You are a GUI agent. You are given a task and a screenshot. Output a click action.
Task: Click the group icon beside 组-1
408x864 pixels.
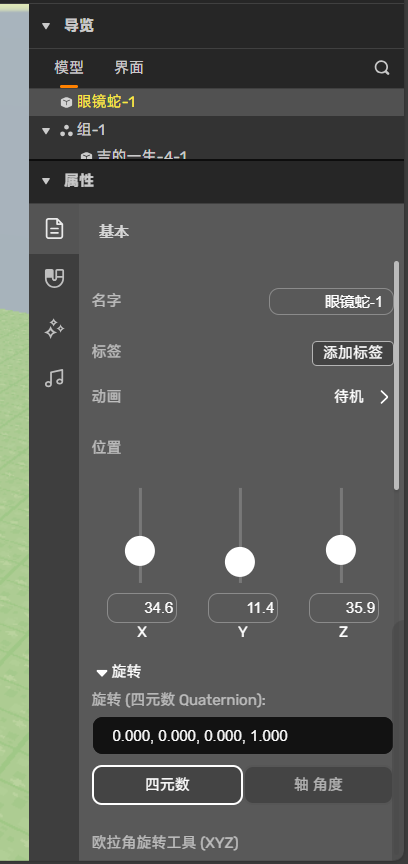[66, 131]
